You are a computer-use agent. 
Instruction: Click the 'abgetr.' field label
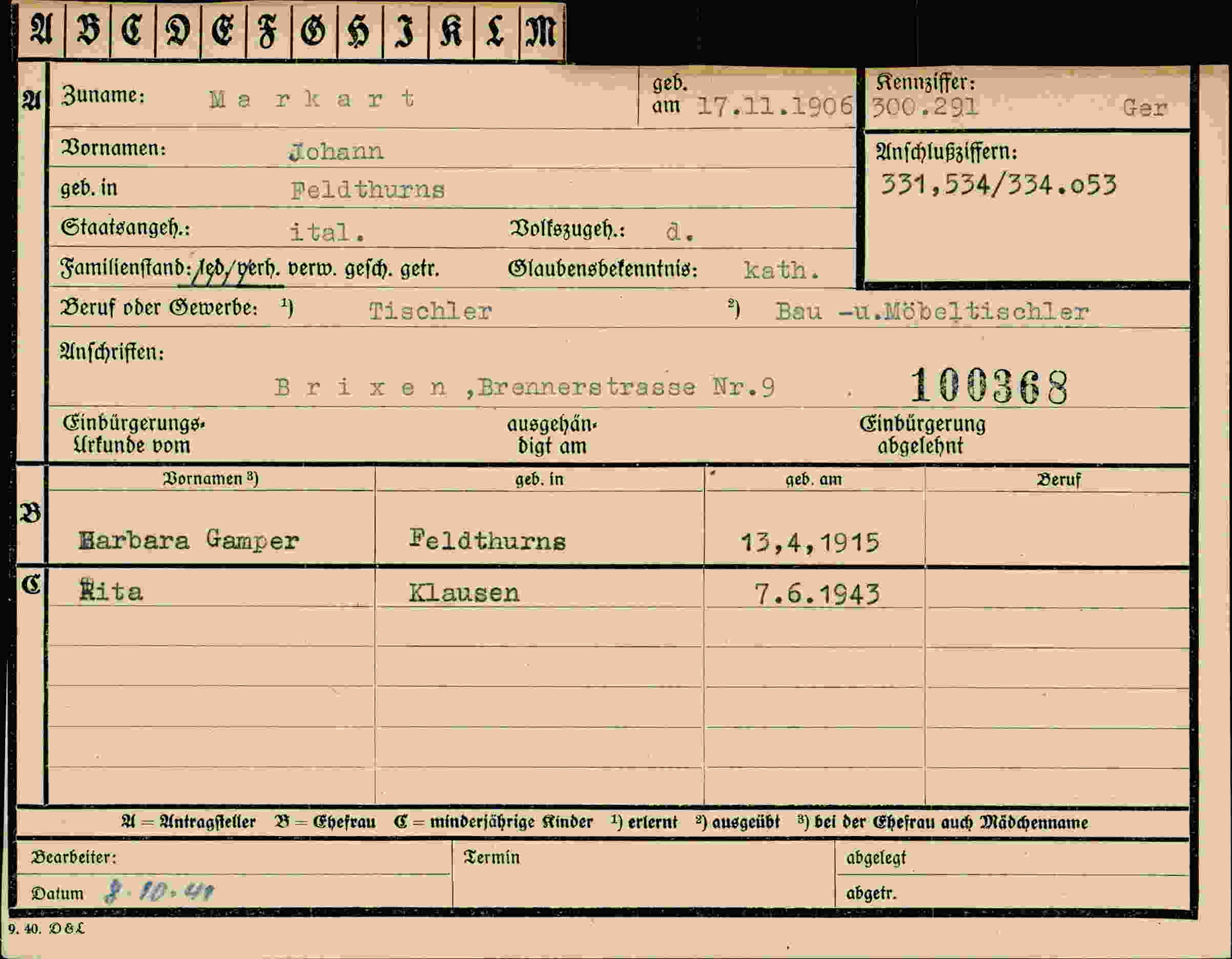pos(871,893)
